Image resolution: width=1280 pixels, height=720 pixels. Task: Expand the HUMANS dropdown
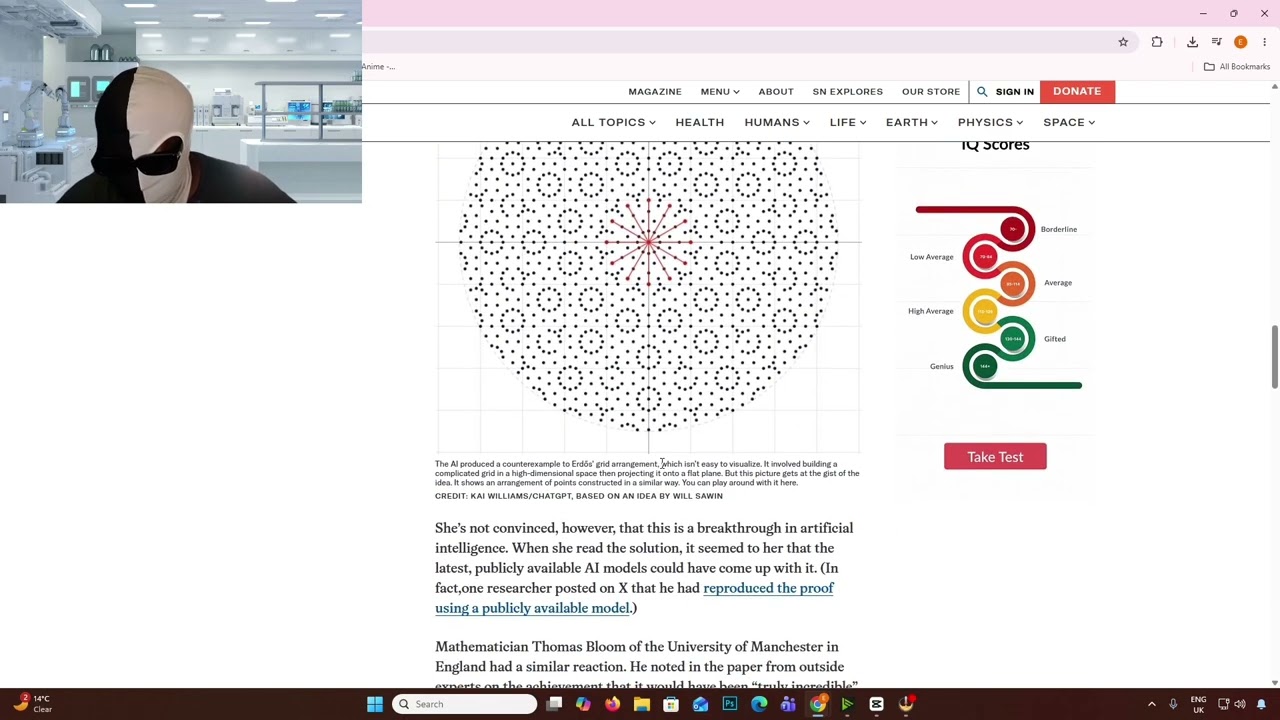[x=777, y=122]
